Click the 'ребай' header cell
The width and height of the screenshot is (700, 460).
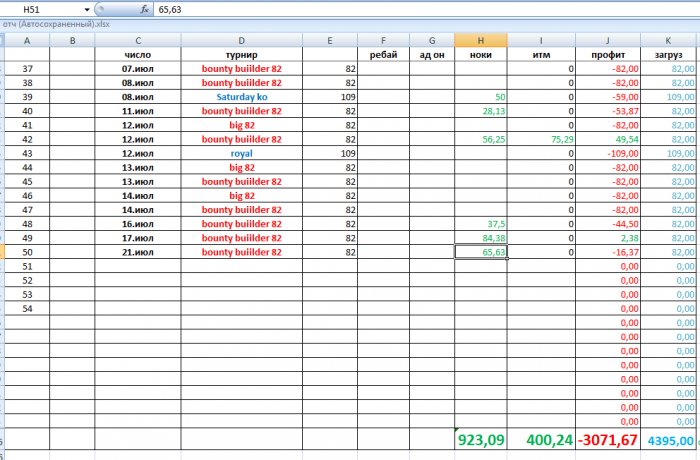pyautogui.click(x=383, y=55)
